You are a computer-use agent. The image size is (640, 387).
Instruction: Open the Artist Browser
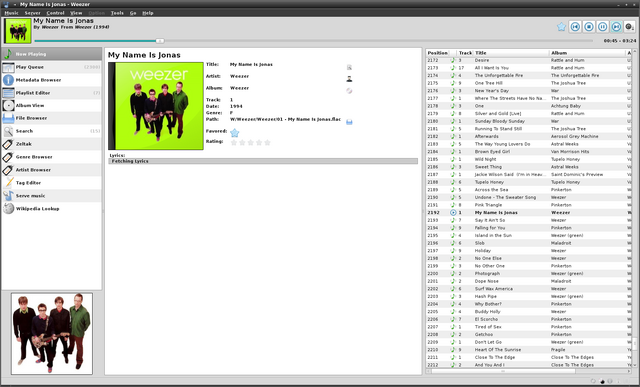51,170
